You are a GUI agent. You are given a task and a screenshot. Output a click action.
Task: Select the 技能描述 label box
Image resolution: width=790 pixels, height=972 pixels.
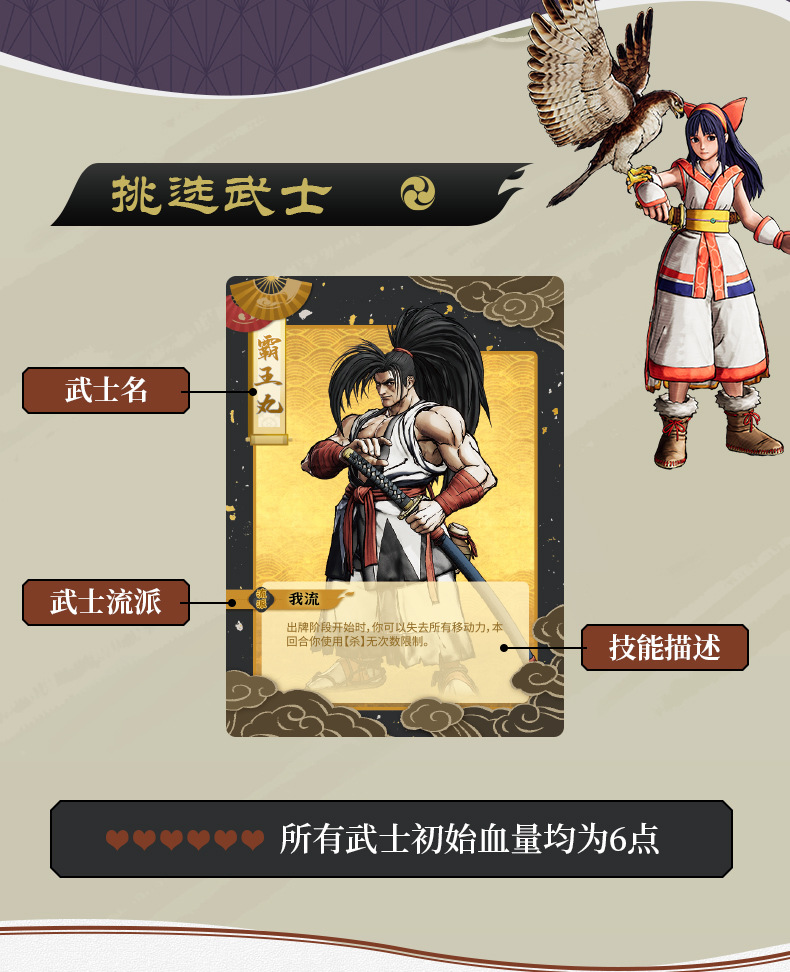pos(665,647)
